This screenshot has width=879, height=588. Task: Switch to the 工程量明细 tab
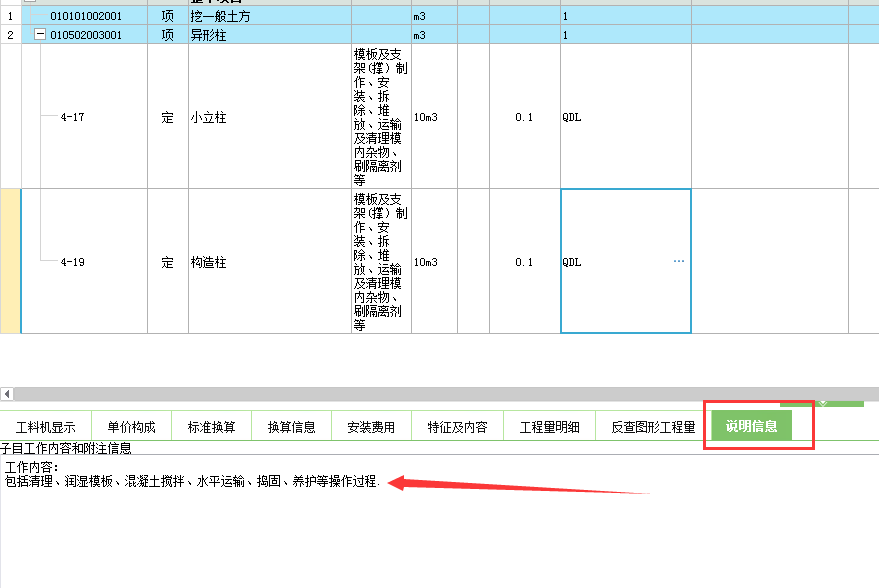pos(549,427)
